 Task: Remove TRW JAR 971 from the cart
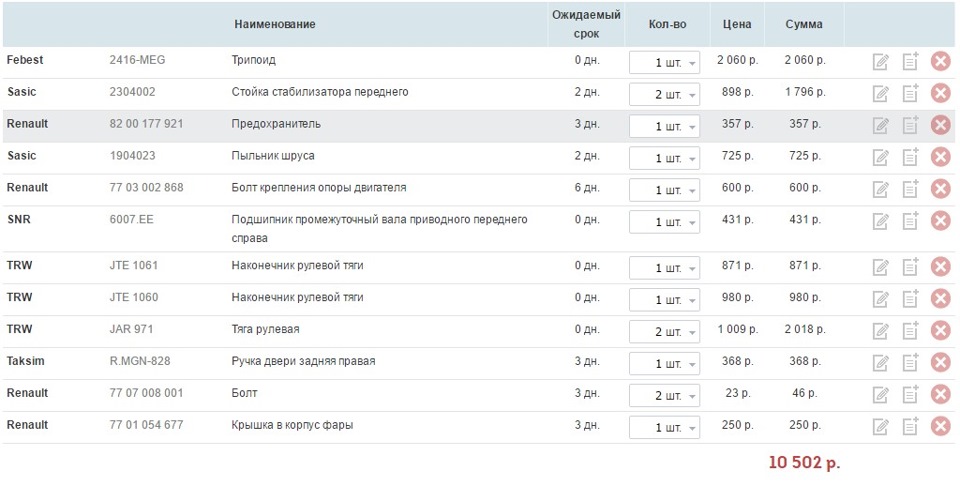(x=940, y=331)
